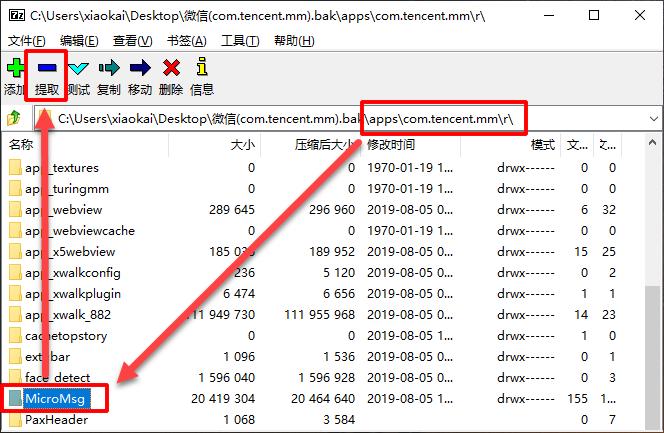Click the up-one-level folder icon
This screenshot has height=433, width=664.
(x=14, y=119)
